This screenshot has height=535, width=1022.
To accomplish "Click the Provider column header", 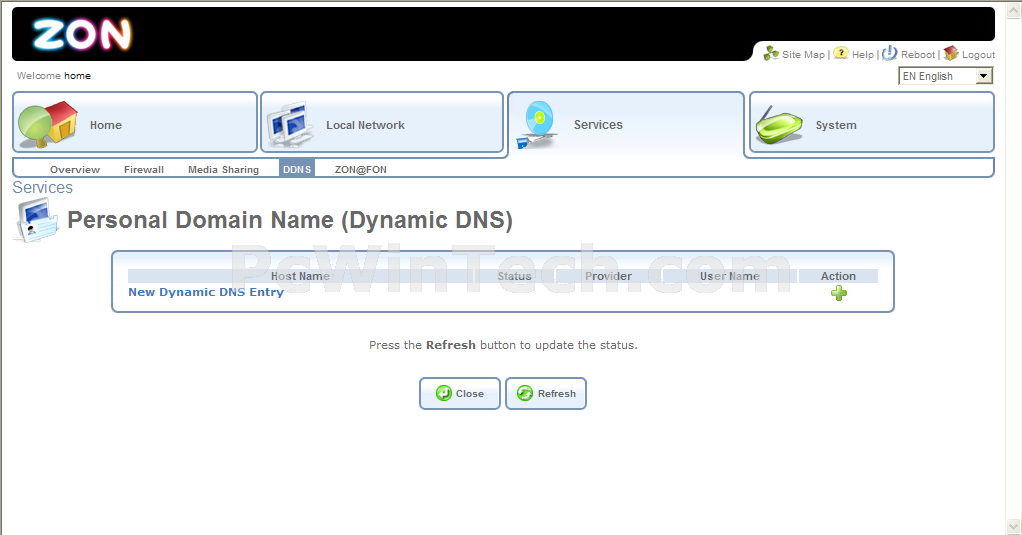I will point(608,276).
